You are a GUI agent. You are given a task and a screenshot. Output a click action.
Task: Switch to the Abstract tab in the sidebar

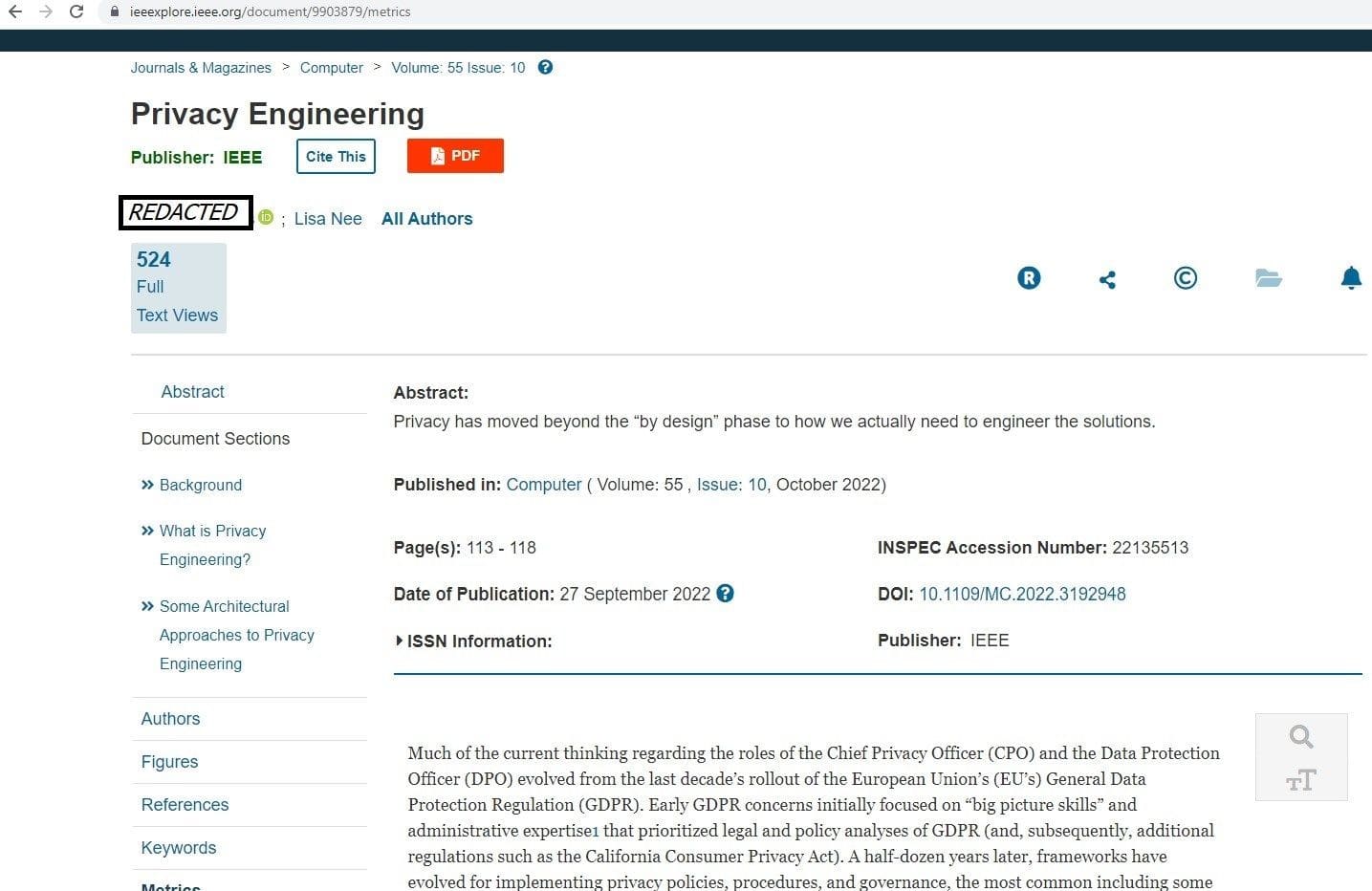(x=192, y=392)
